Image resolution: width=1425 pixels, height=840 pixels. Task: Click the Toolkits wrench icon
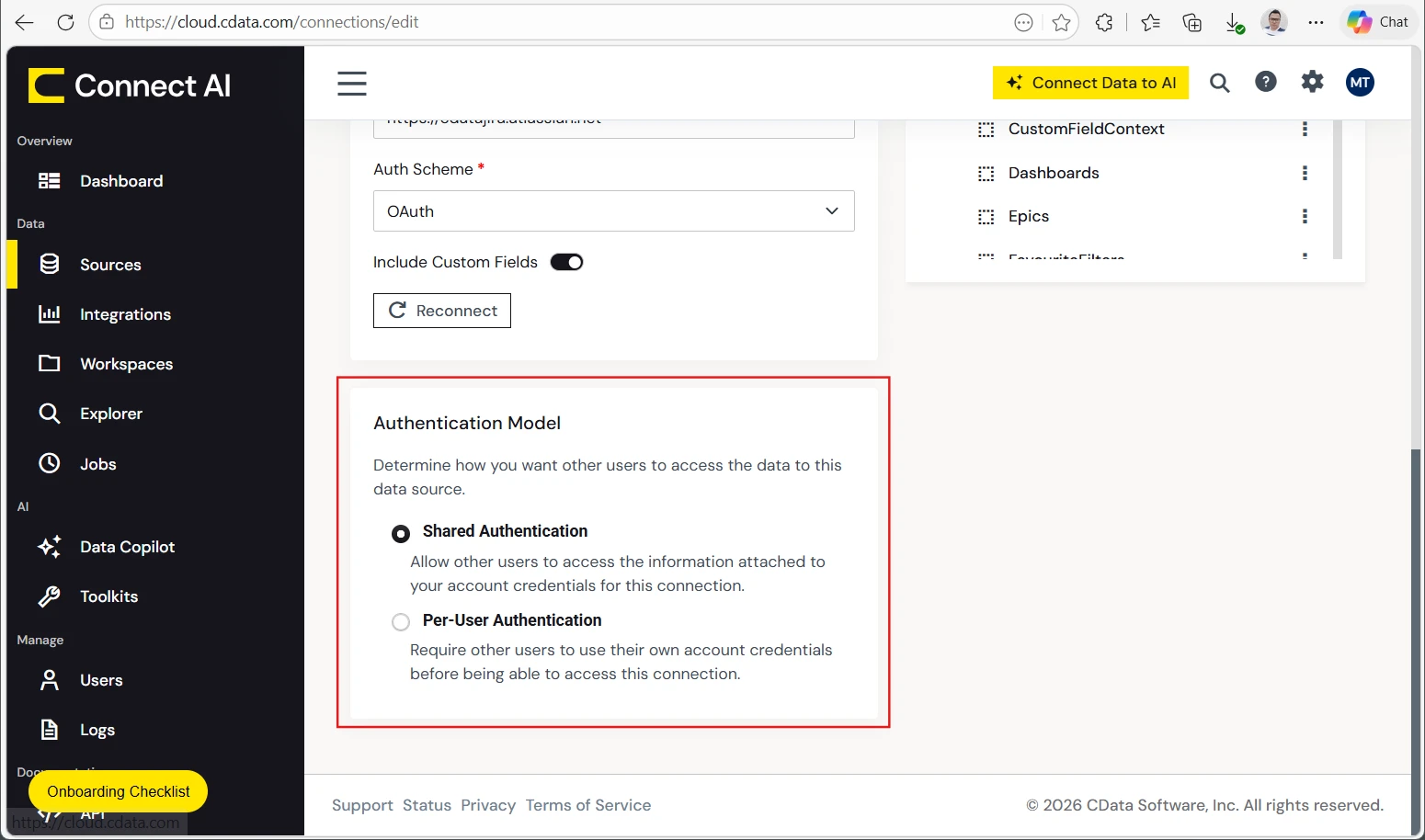50,596
